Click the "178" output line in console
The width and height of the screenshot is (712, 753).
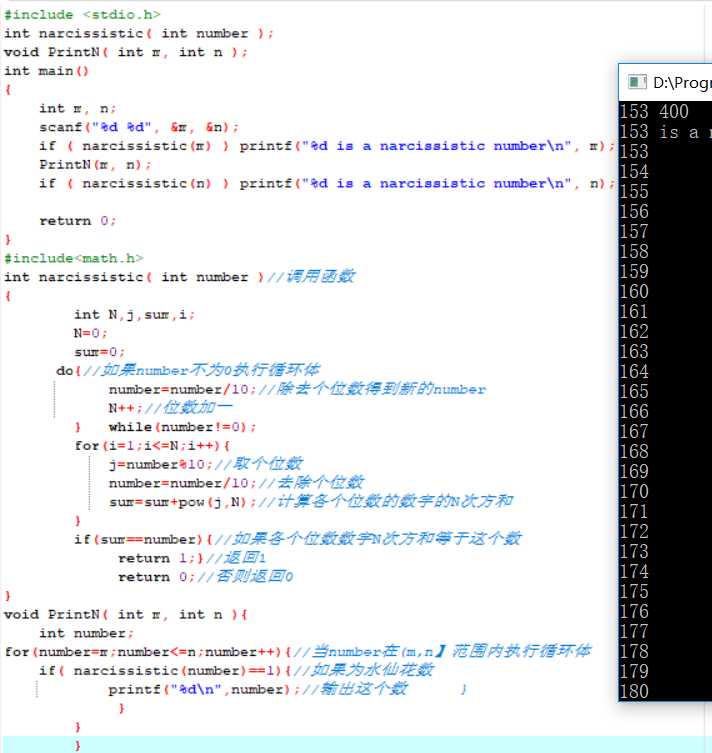click(634, 651)
